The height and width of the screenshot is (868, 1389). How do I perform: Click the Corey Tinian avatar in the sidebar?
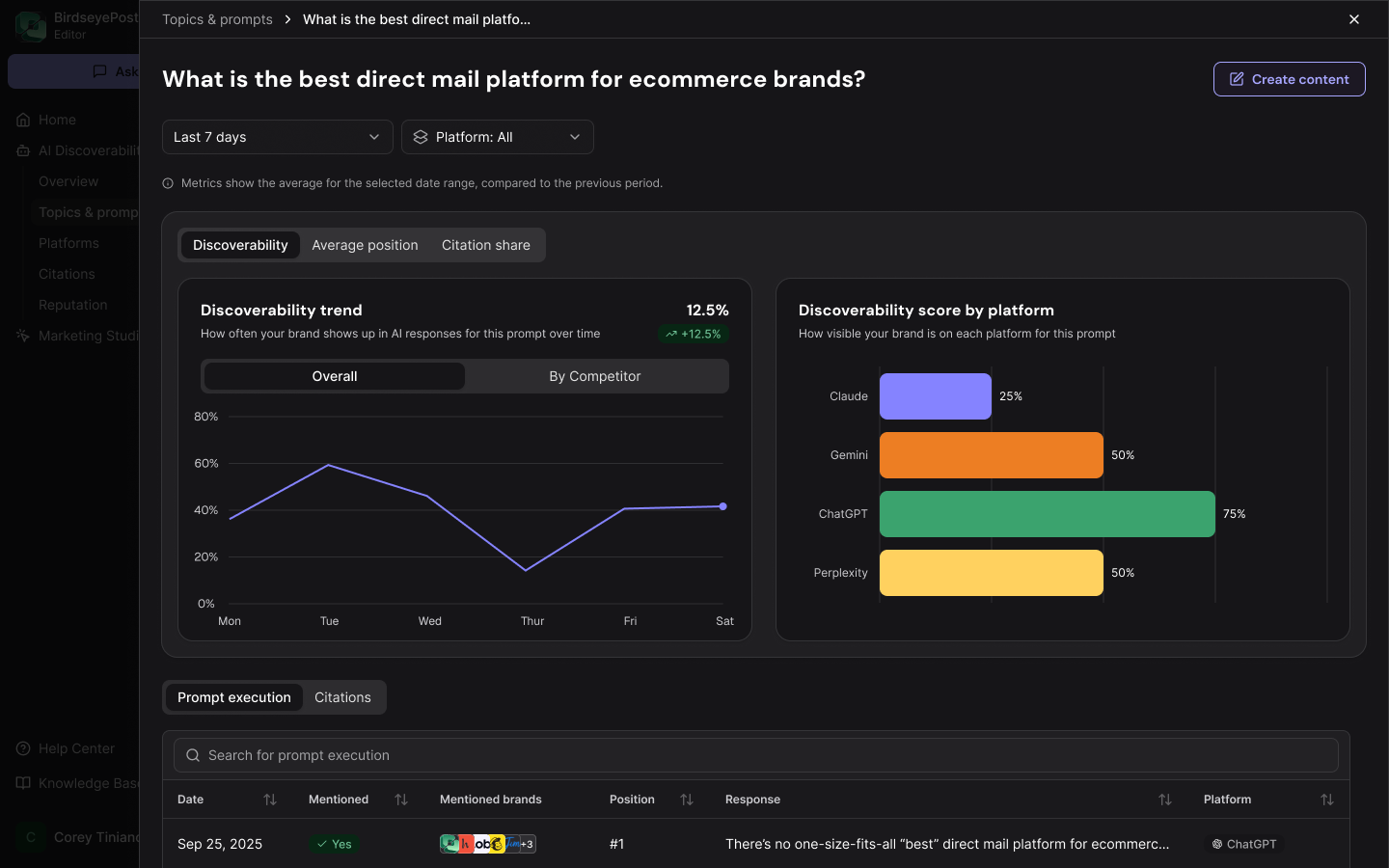(31, 837)
